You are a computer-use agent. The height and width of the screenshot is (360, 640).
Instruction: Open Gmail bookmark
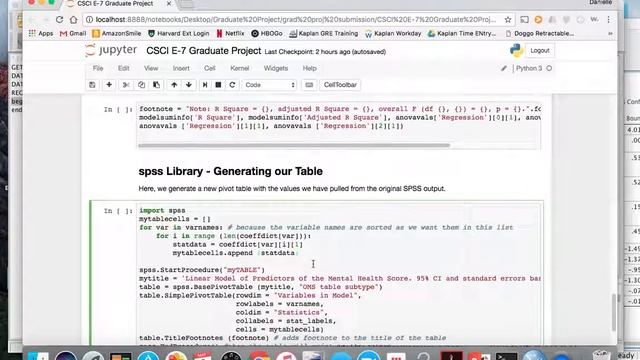pyautogui.click(x=73, y=33)
